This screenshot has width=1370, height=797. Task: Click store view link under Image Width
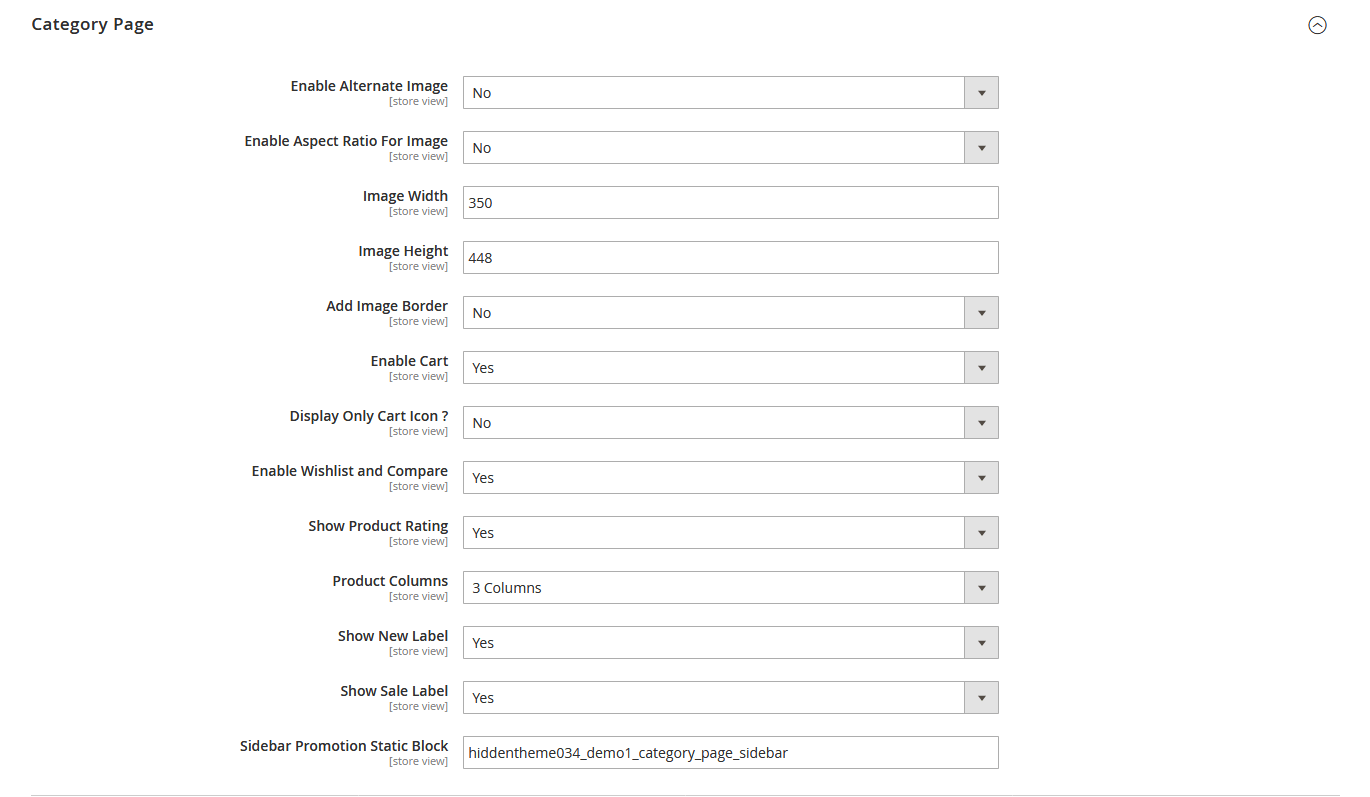click(x=418, y=210)
